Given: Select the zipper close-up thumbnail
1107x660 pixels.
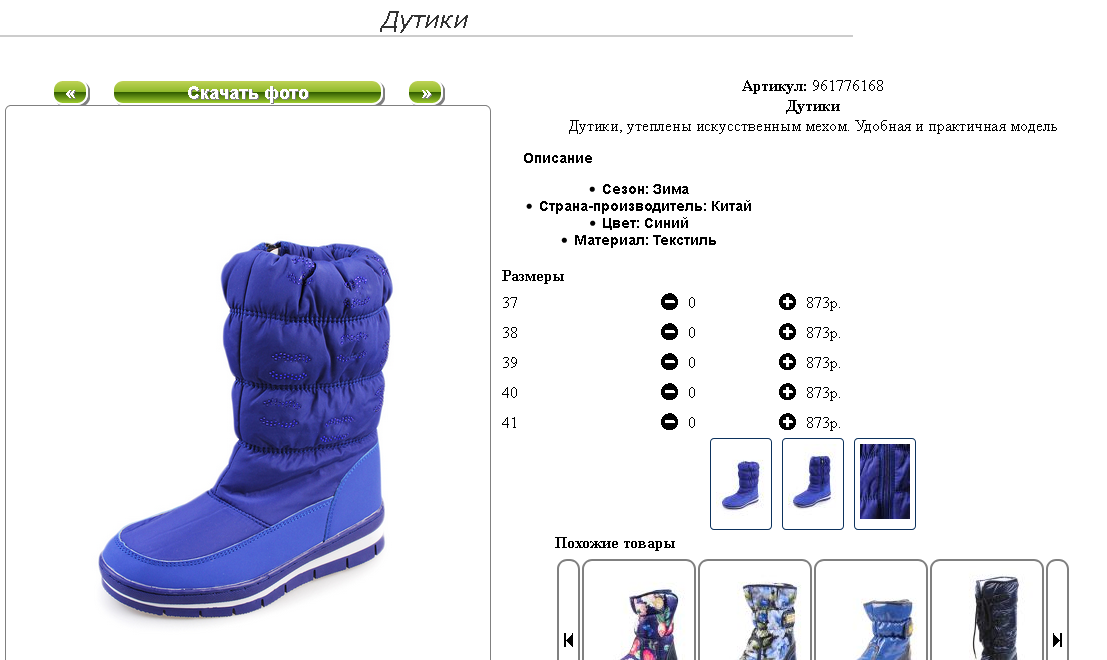Looking at the screenshot, I should pos(885,484).
